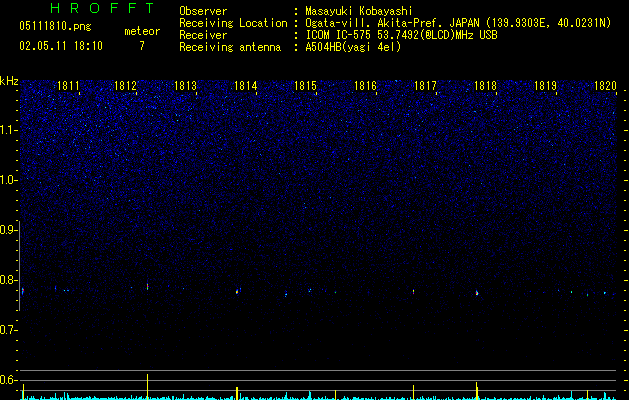Click the 1.0 kHz axis label
The image size is (629, 400).
8,180
